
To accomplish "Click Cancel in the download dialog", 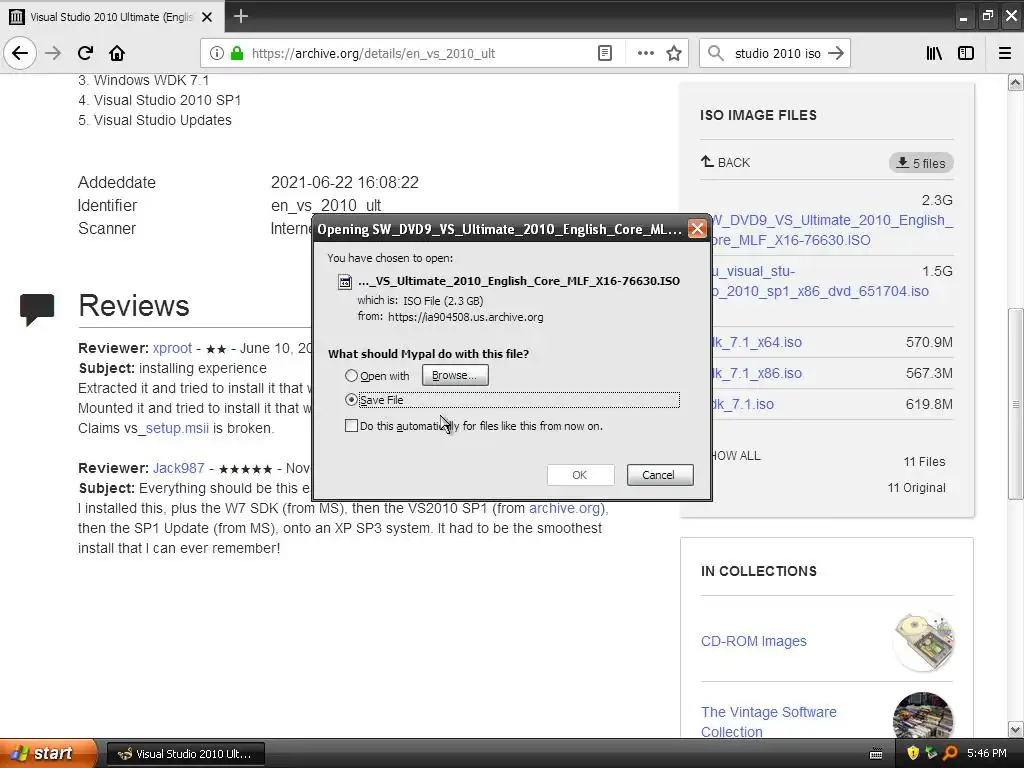I will pos(659,475).
